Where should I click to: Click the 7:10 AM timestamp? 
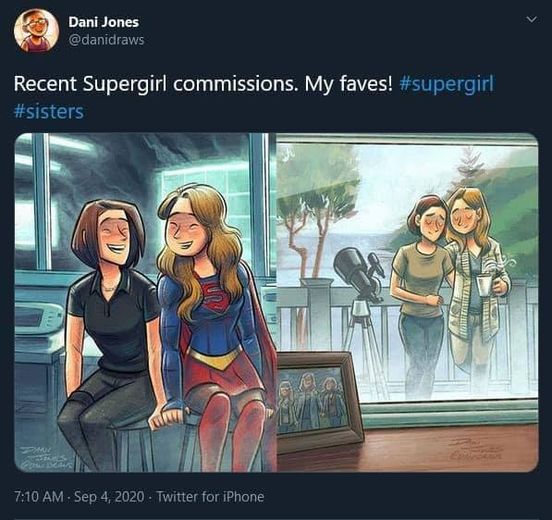pyautogui.click(x=39, y=497)
